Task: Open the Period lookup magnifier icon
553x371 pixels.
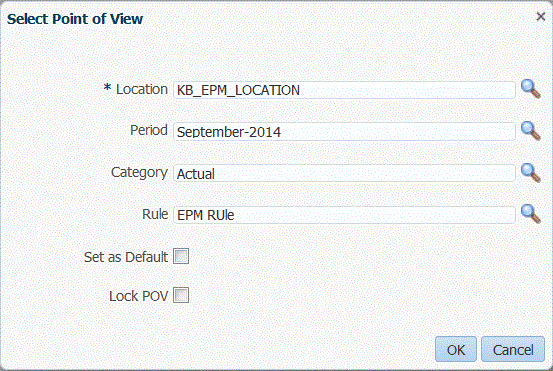Action: pos(530,131)
